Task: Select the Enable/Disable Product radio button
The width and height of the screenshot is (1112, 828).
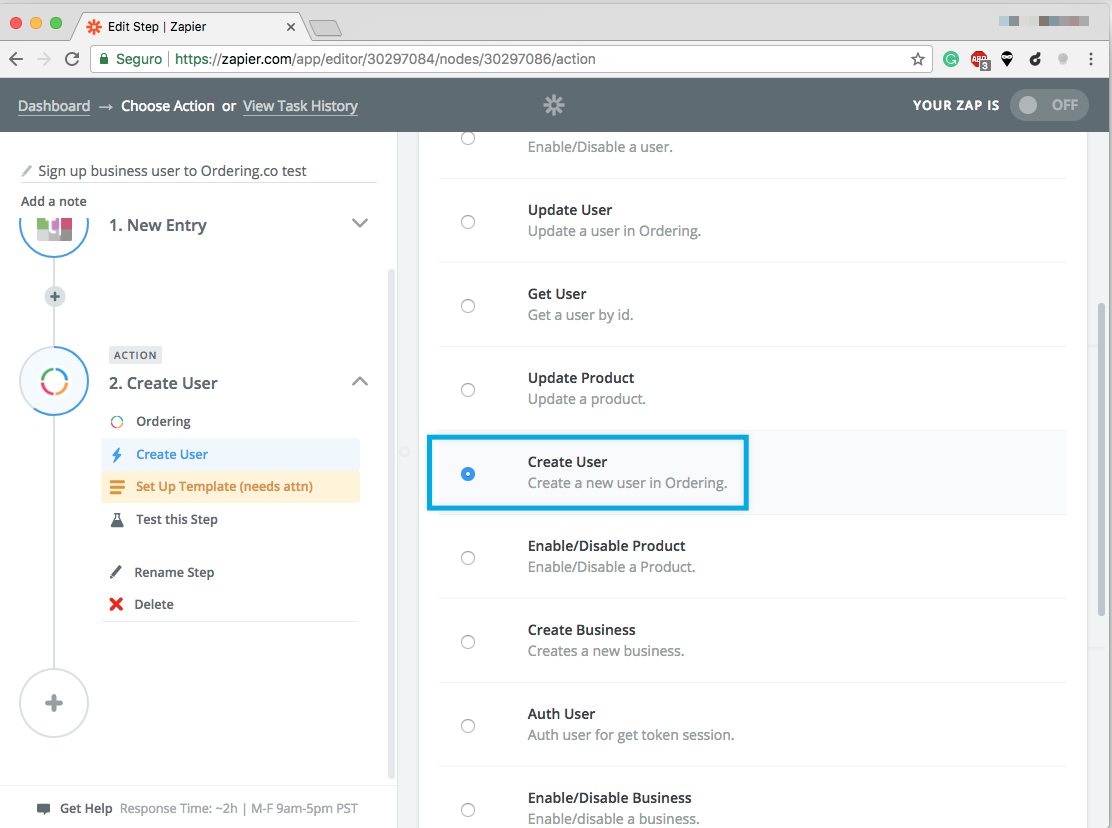Action: (468, 558)
